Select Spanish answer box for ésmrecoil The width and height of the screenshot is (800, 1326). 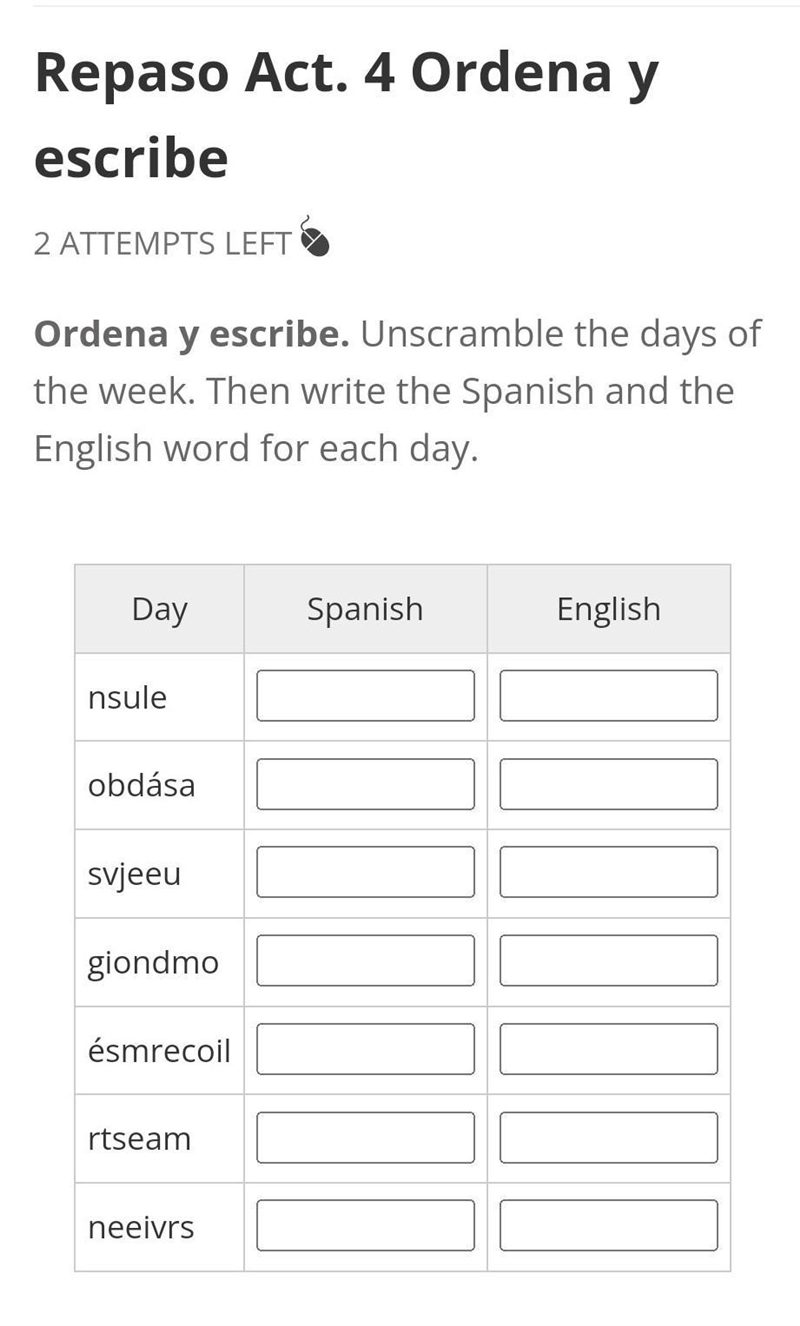click(366, 1049)
